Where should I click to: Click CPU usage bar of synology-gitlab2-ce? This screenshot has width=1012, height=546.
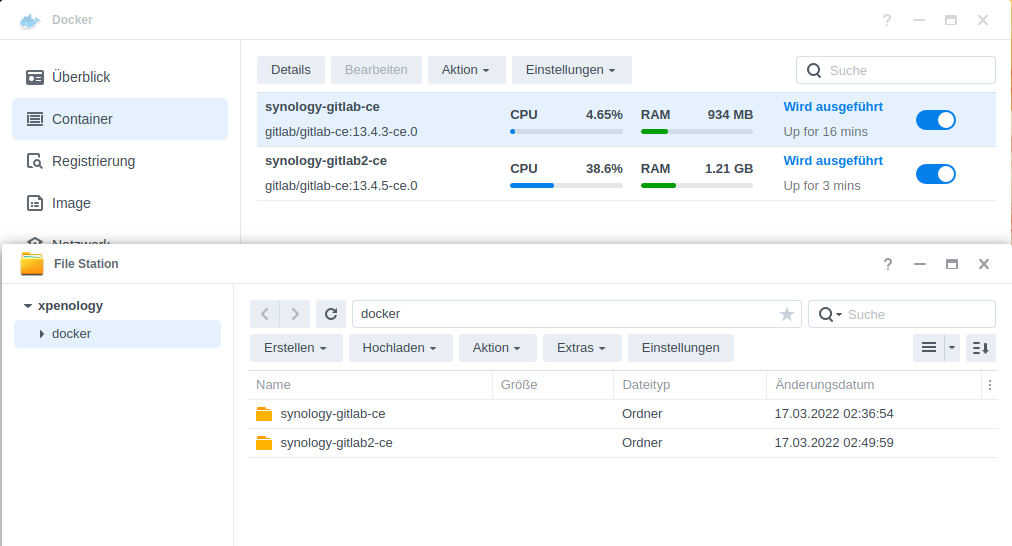click(x=566, y=186)
